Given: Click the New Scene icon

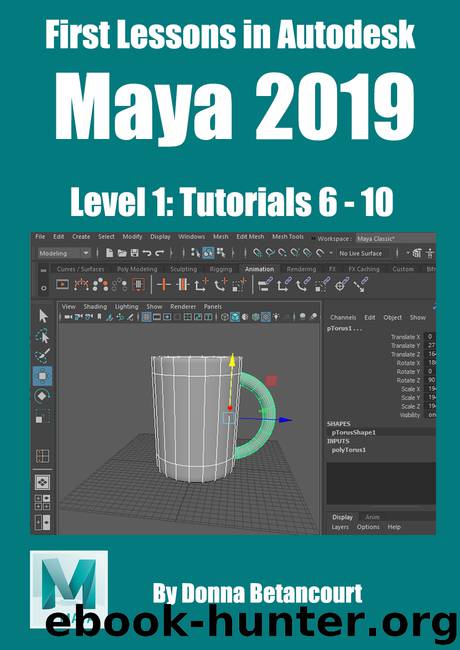Looking at the screenshot, I should point(109,253).
